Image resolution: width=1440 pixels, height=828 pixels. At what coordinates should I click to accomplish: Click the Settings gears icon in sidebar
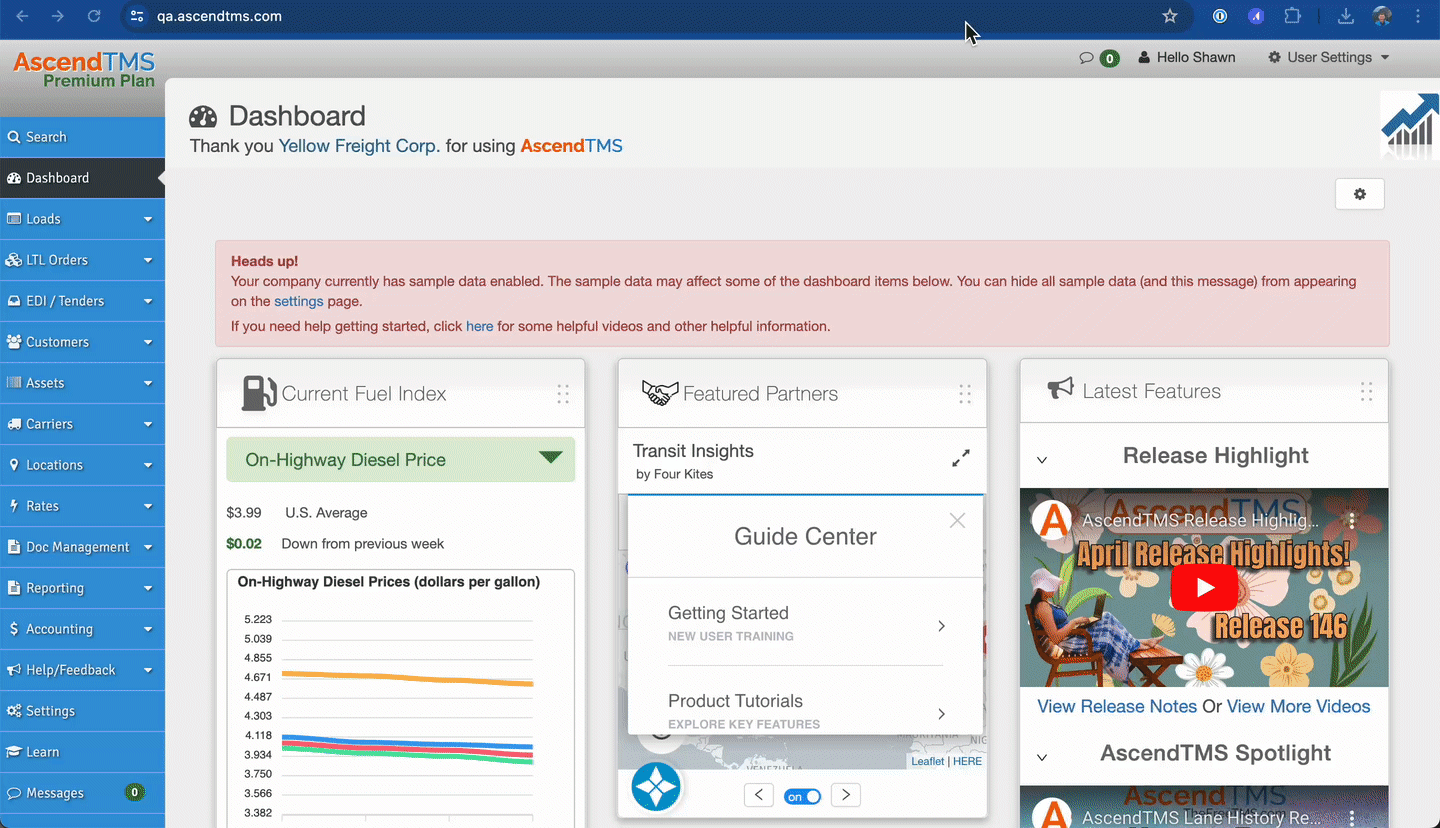pyautogui.click(x=14, y=711)
